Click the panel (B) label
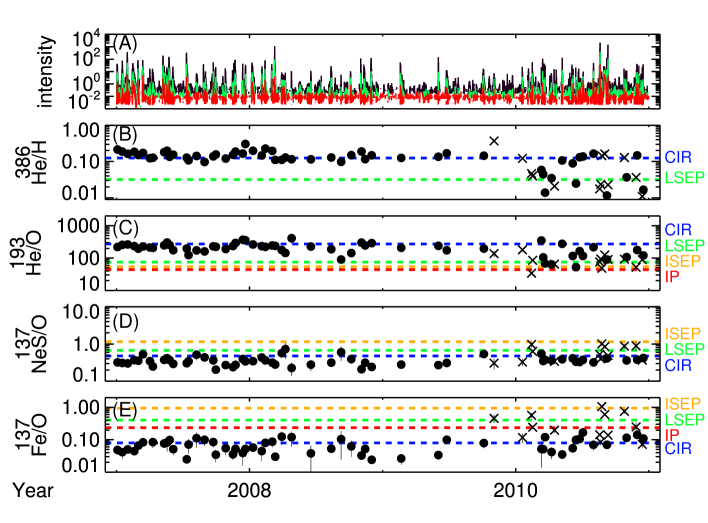Screen dimensions: 708x523 (125, 134)
